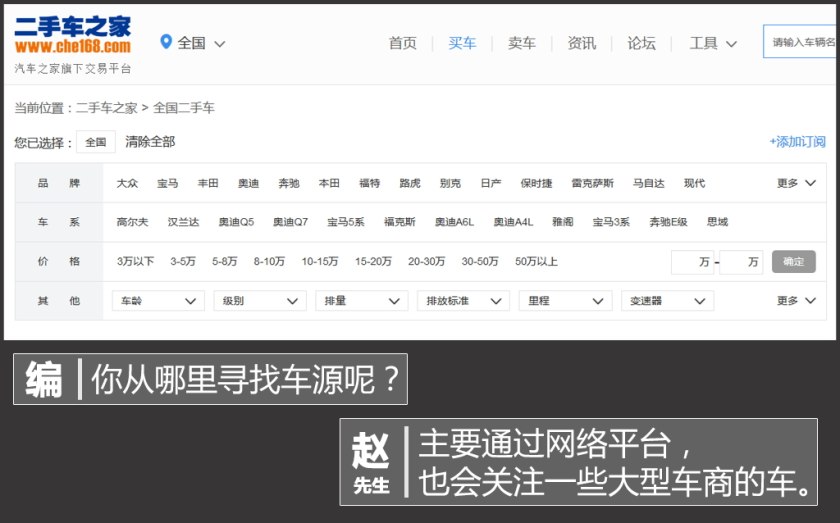Expand 更多 in the brand row
840x523 pixels.
coord(796,183)
